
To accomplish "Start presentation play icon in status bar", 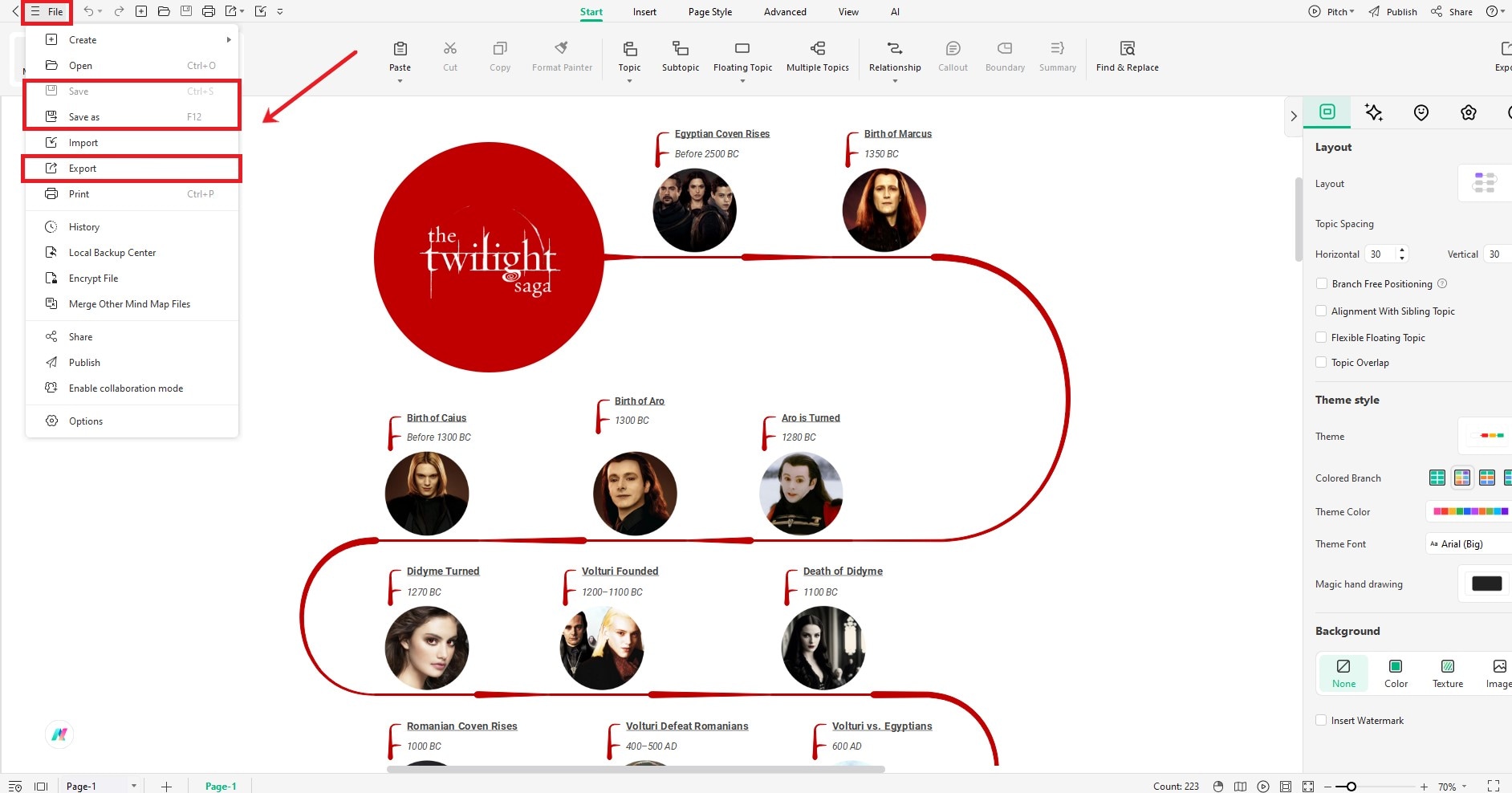I will click(1263, 787).
